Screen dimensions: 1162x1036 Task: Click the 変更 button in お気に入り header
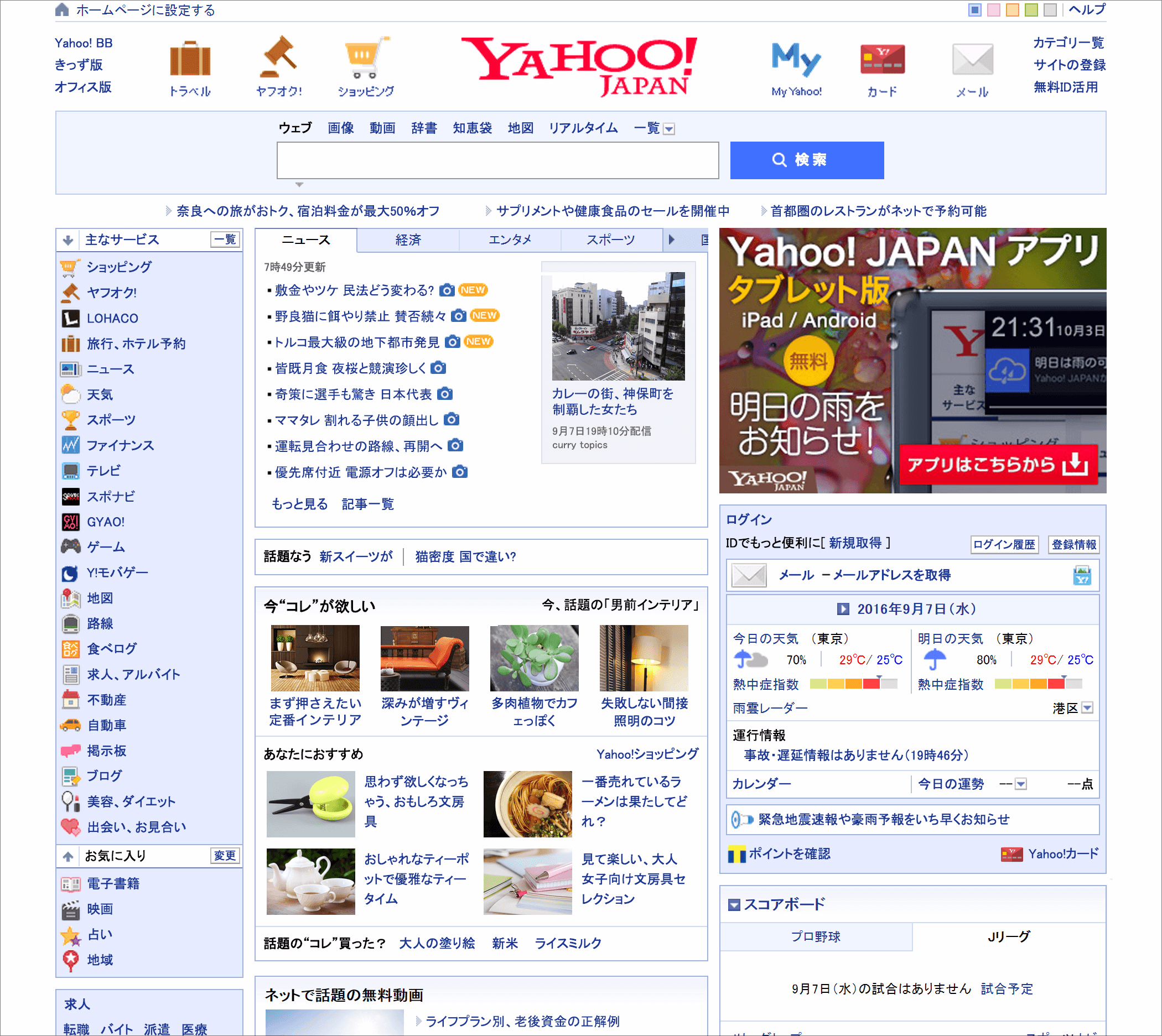(x=225, y=855)
